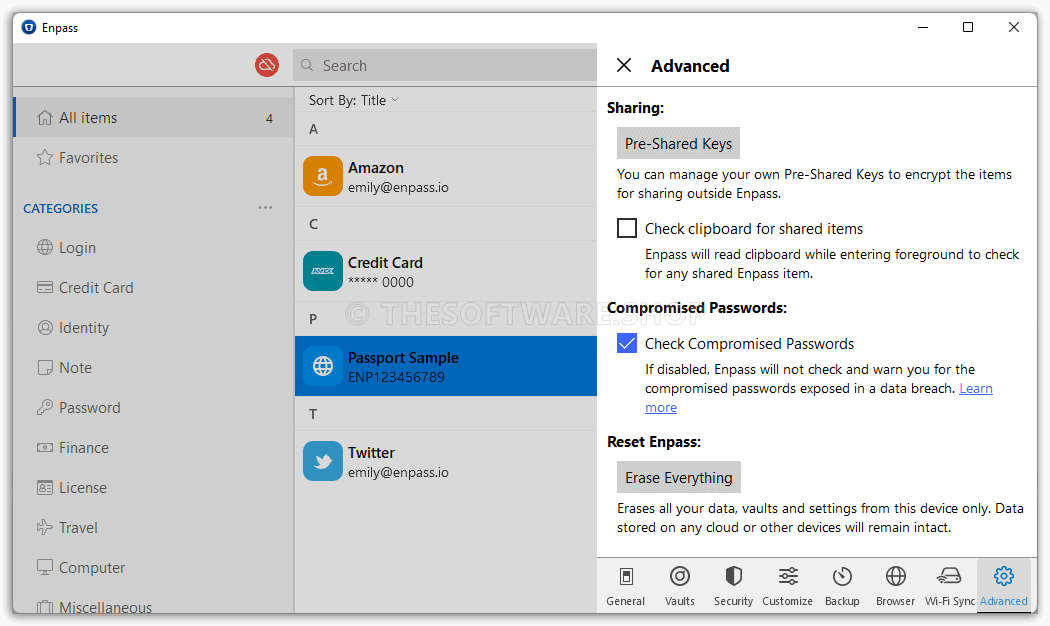Select the Credit Card item title
Viewport: 1050px width, 626px height.
[385, 262]
